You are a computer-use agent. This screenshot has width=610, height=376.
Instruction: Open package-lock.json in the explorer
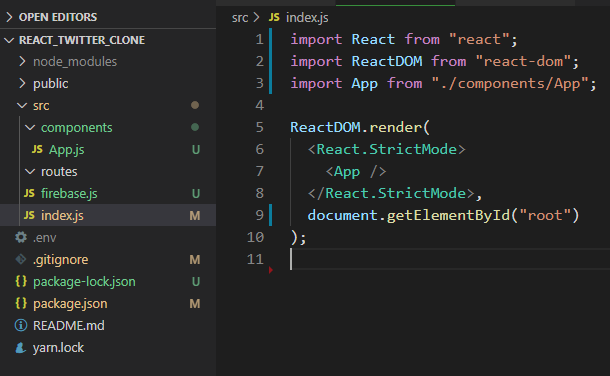(x=84, y=282)
